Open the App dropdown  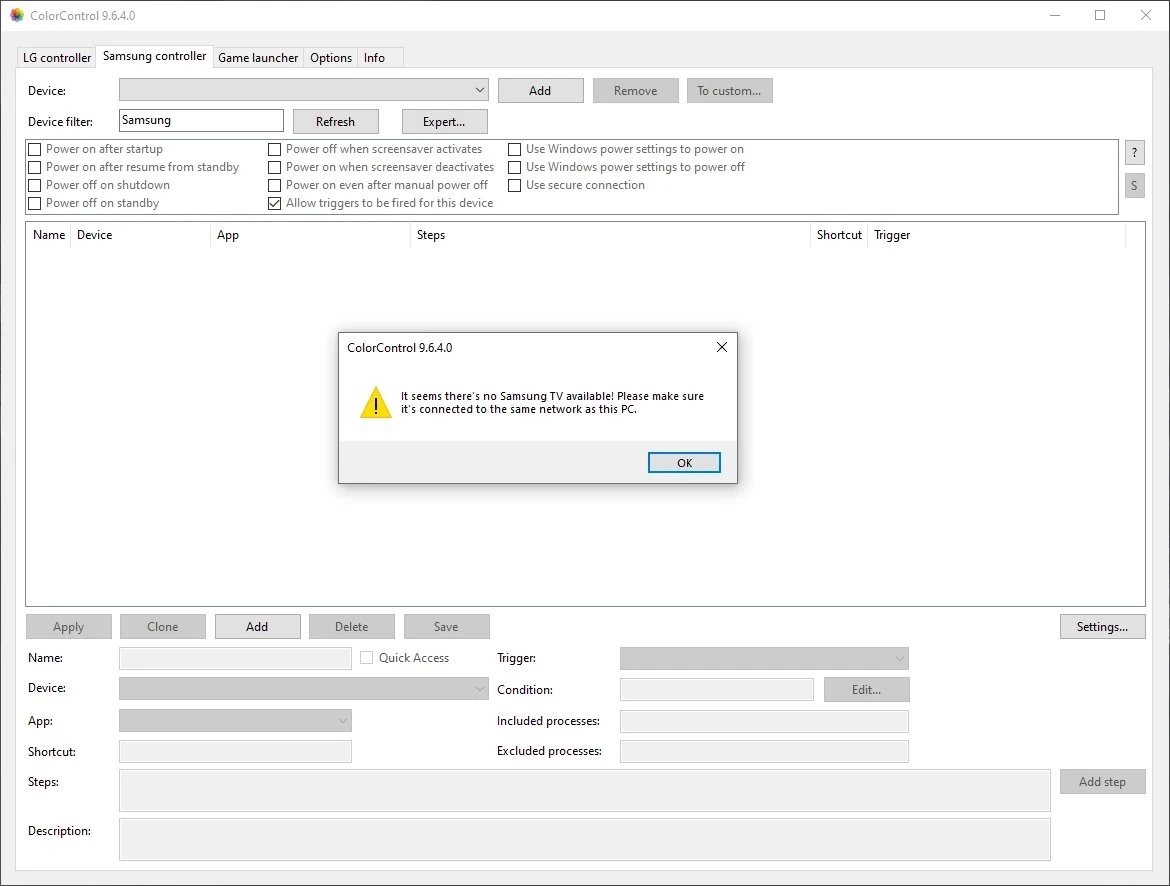235,721
